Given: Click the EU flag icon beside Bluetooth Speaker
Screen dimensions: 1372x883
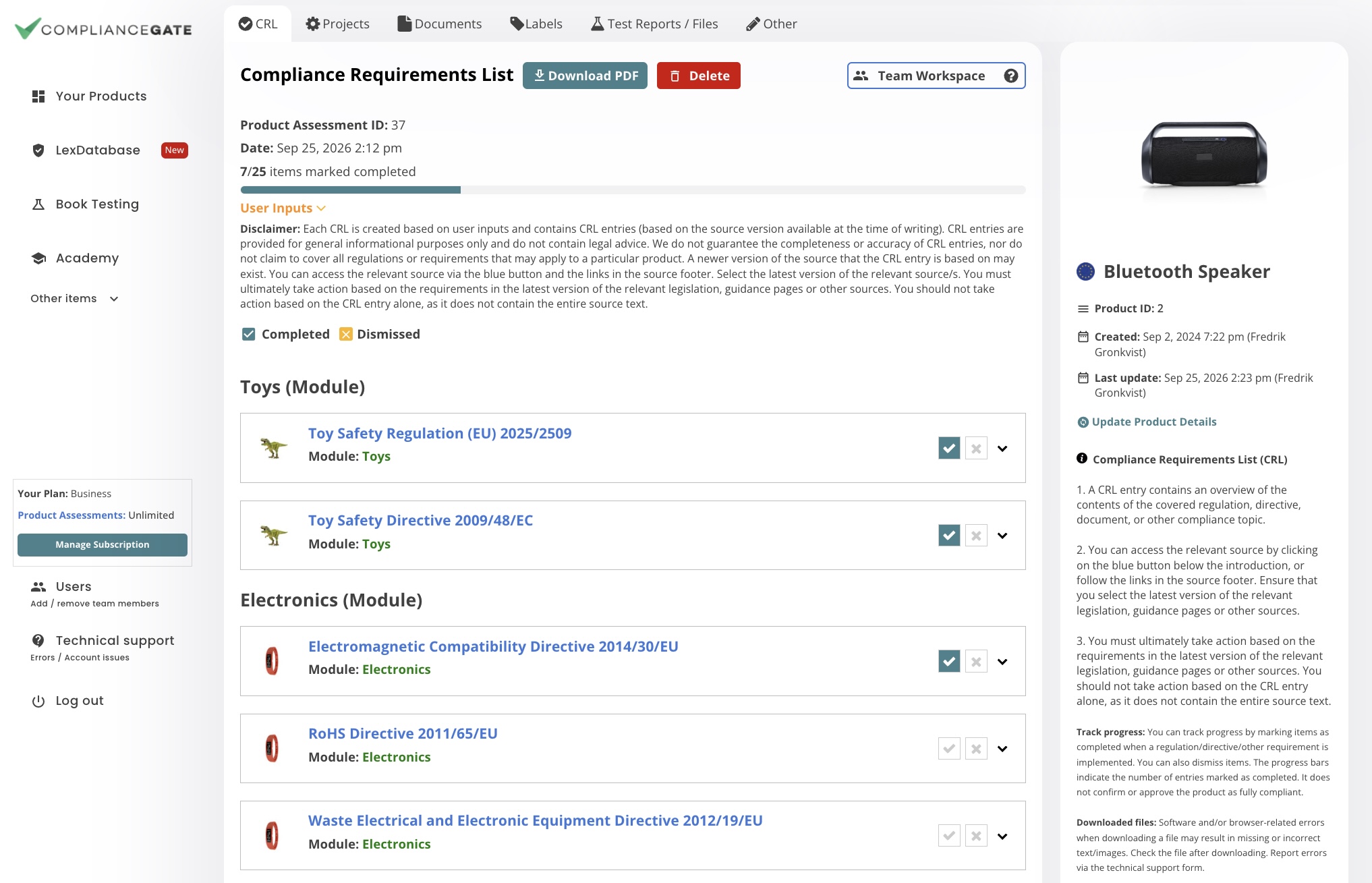Looking at the screenshot, I should tap(1085, 271).
